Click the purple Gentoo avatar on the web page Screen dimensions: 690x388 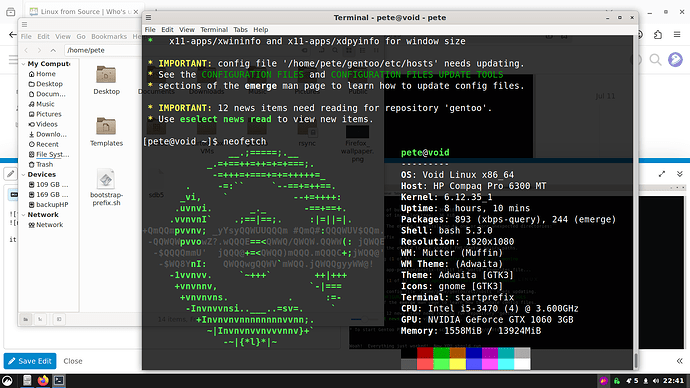pyautogui.click(x=675, y=59)
